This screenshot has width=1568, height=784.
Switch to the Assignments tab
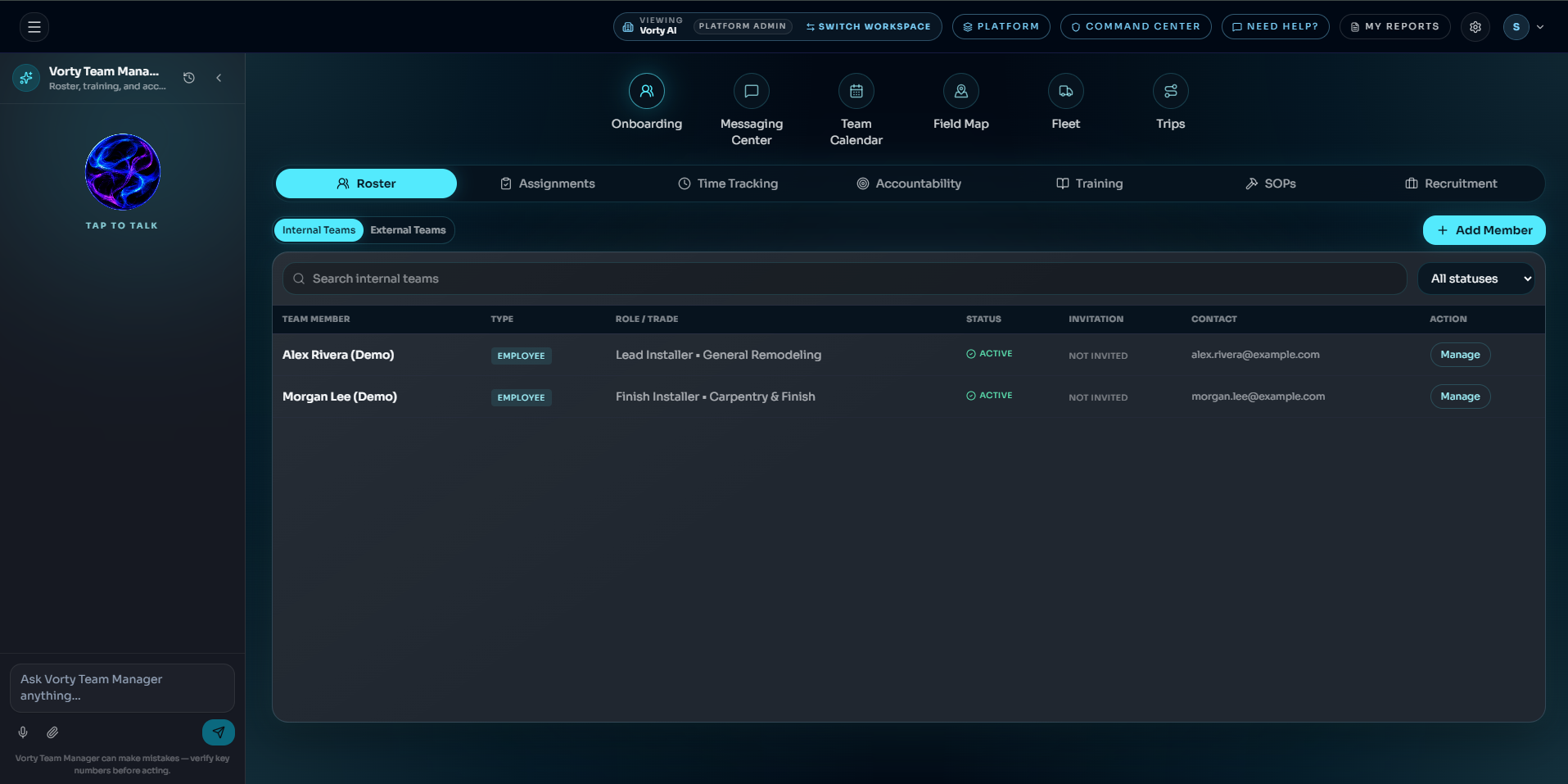[x=548, y=184]
